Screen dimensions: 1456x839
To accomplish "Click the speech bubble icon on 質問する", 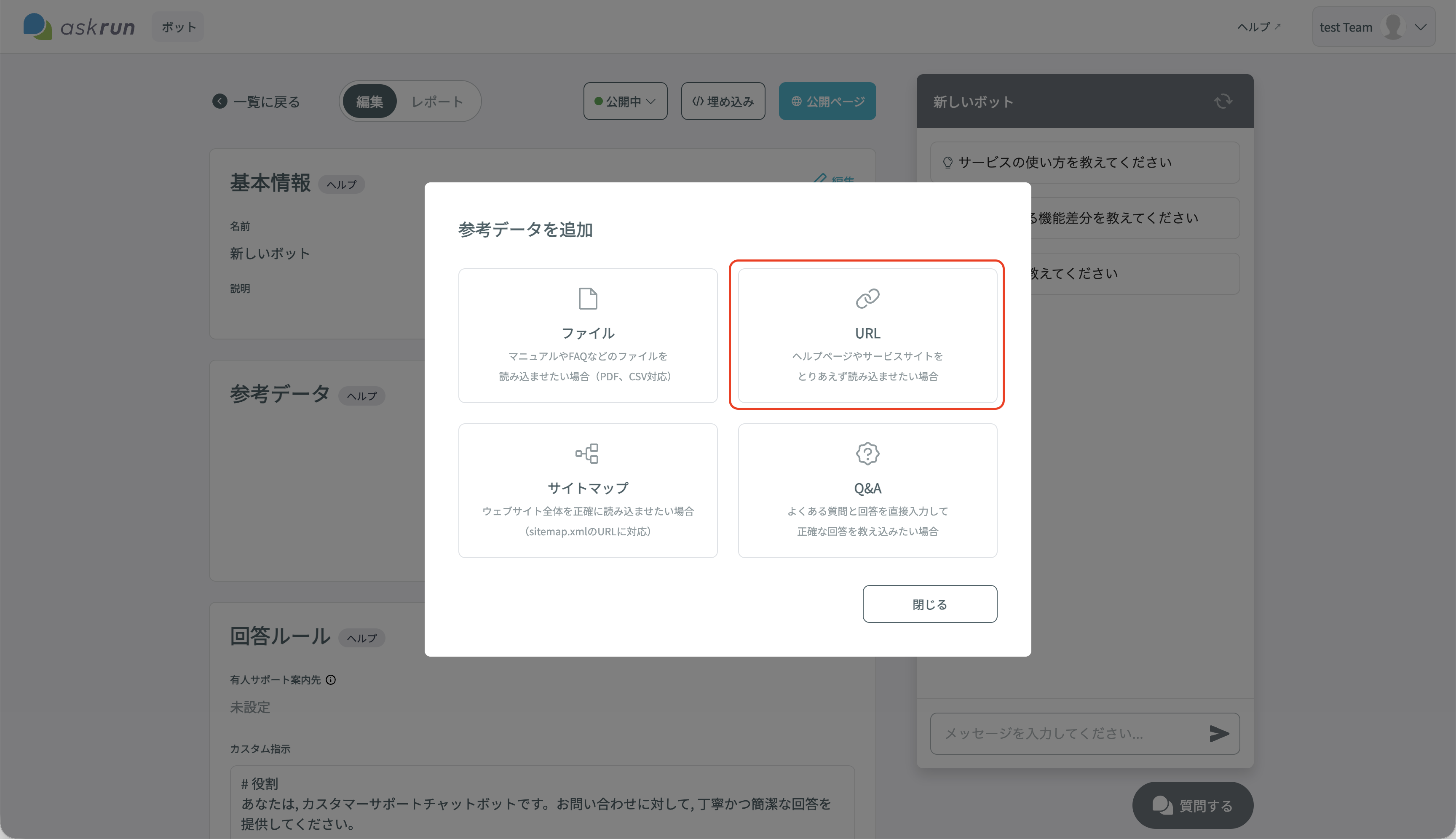I will (x=1162, y=805).
